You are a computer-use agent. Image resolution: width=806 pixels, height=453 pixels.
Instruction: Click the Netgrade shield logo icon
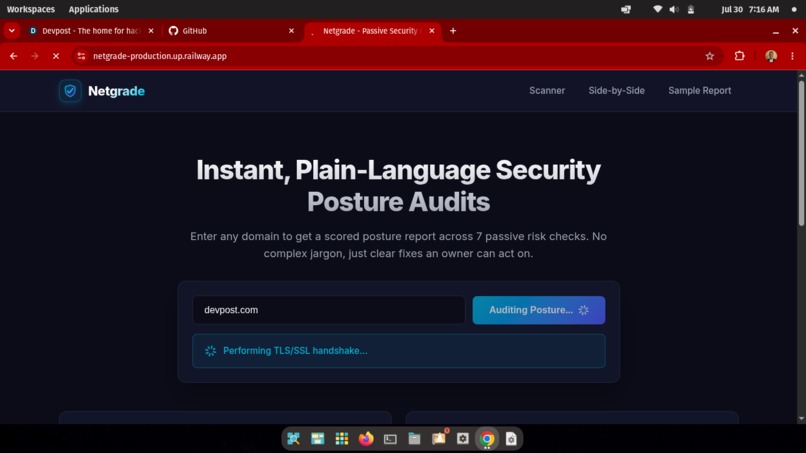70,91
